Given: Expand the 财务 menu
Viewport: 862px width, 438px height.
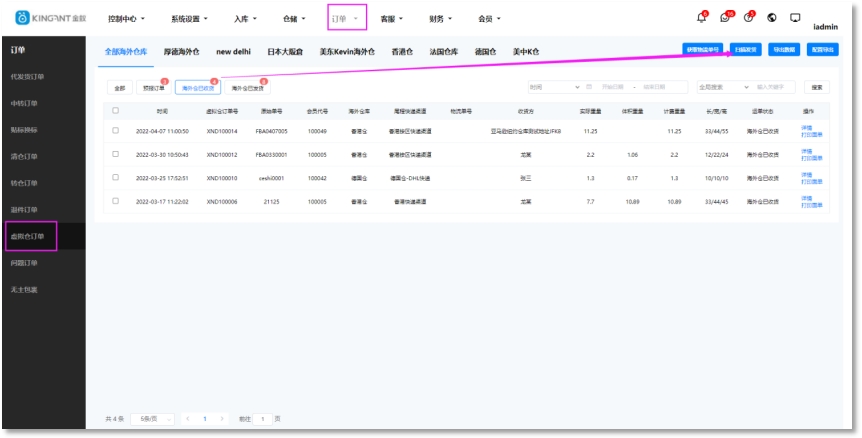Looking at the screenshot, I should [x=440, y=19].
